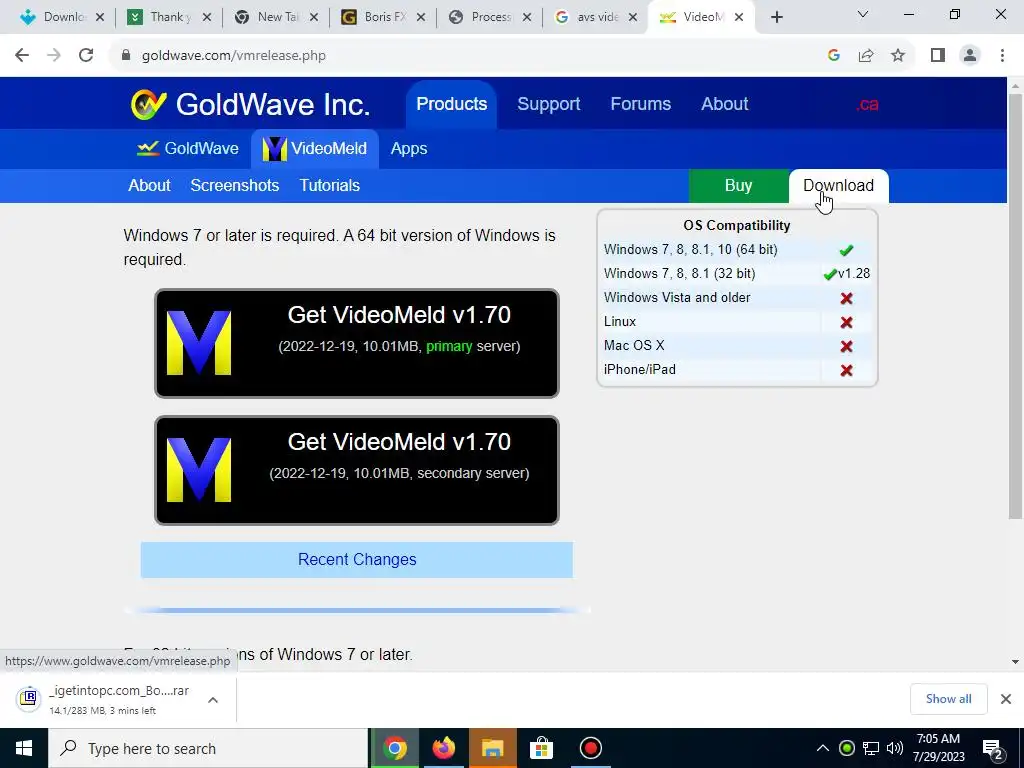
Task: Click the red record icon in taskbar
Action: coord(590,748)
